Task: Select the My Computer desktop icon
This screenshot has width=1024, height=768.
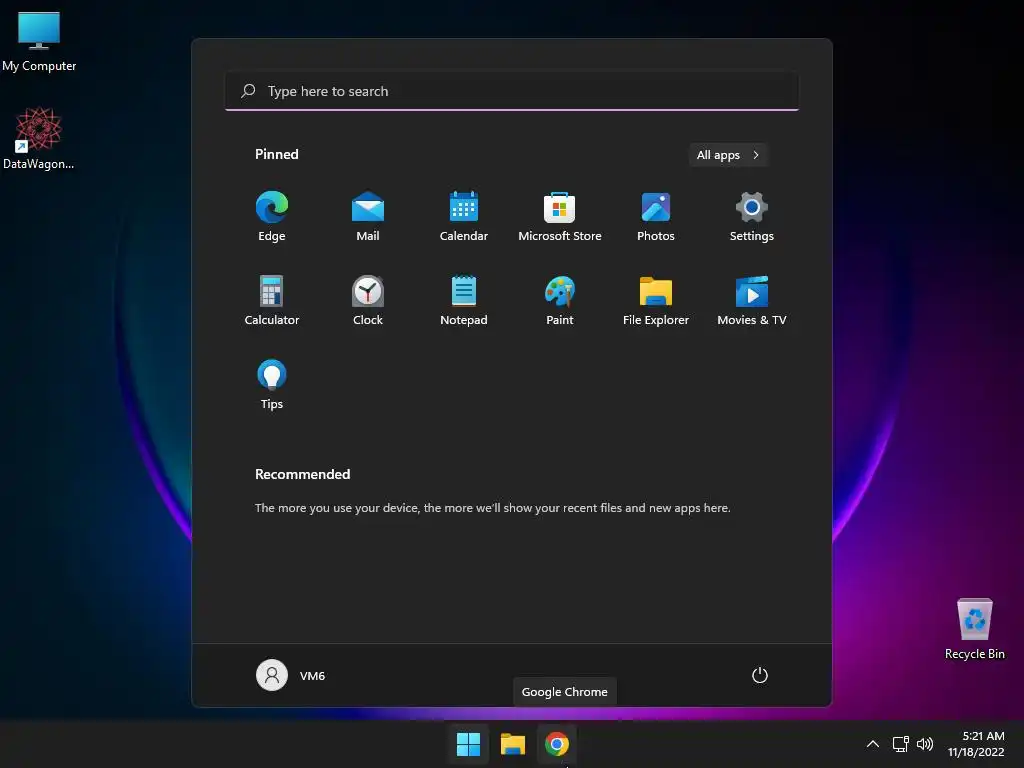Action: (39, 41)
